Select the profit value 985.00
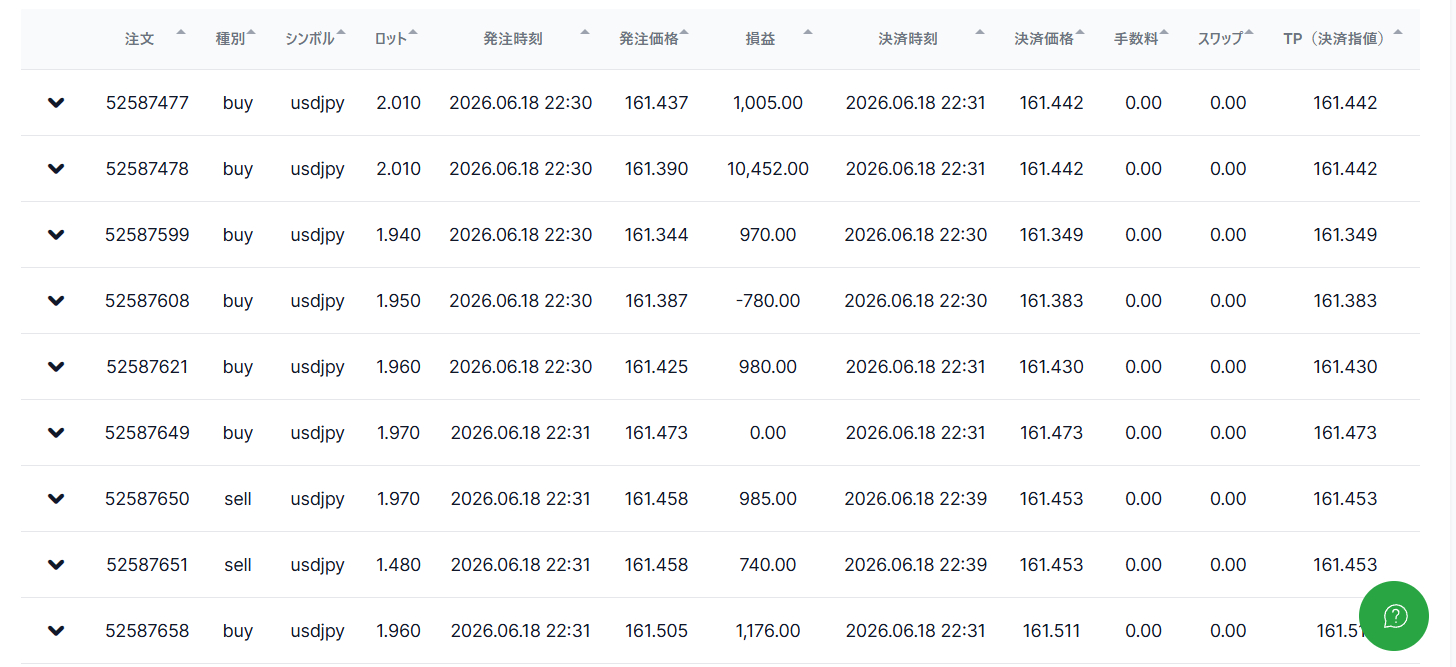1456x667 pixels. pos(768,499)
